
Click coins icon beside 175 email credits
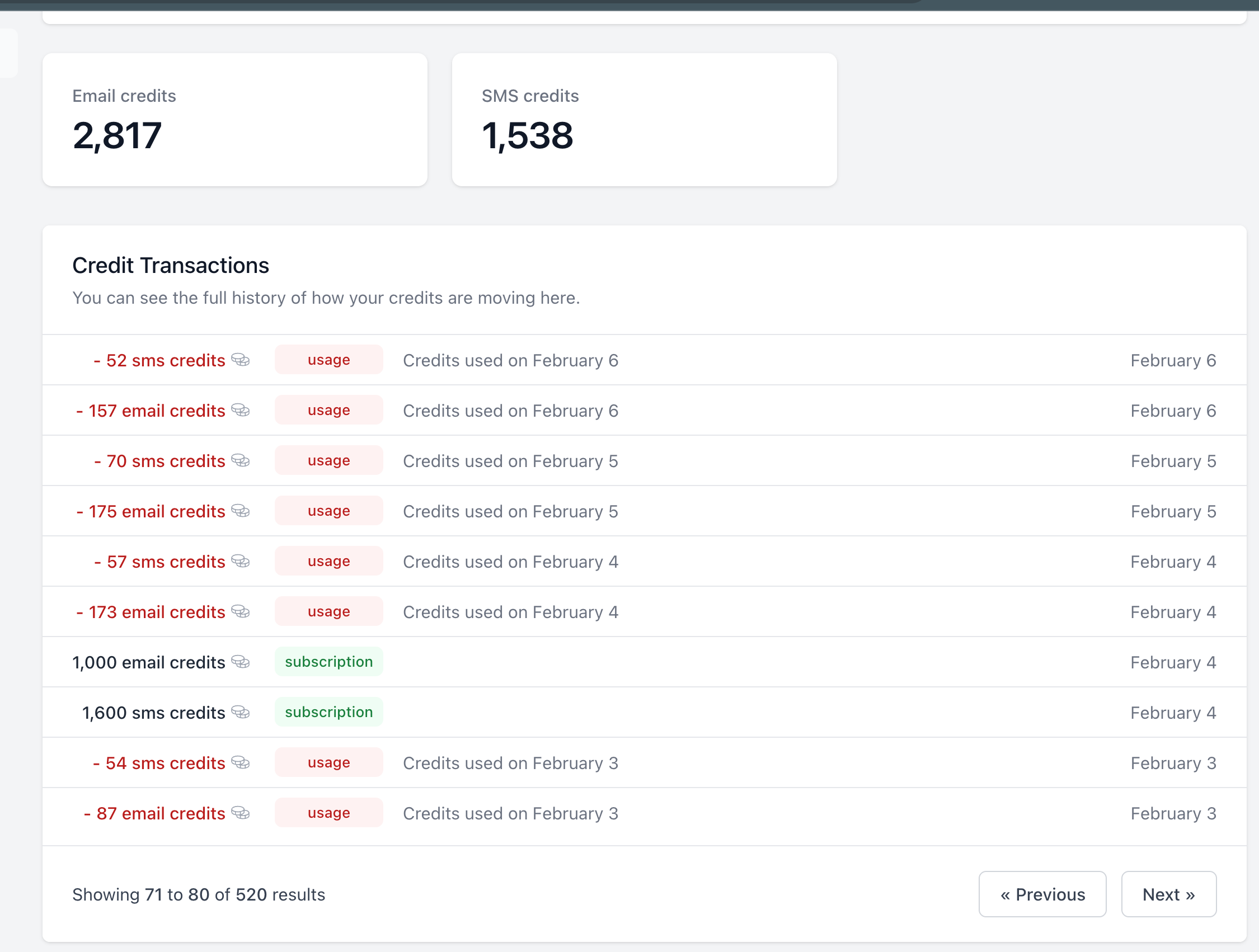click(240, 511)
